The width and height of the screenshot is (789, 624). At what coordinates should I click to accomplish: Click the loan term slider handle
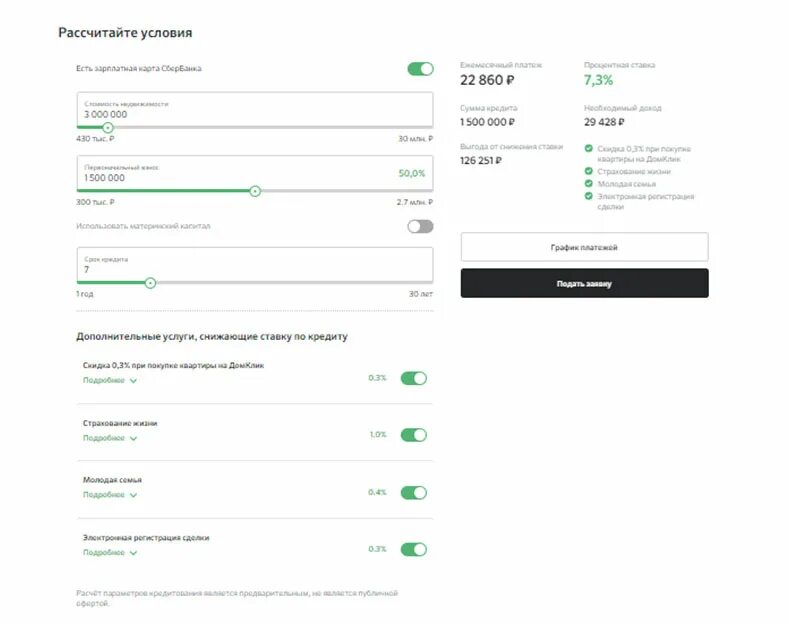(150, 283)
